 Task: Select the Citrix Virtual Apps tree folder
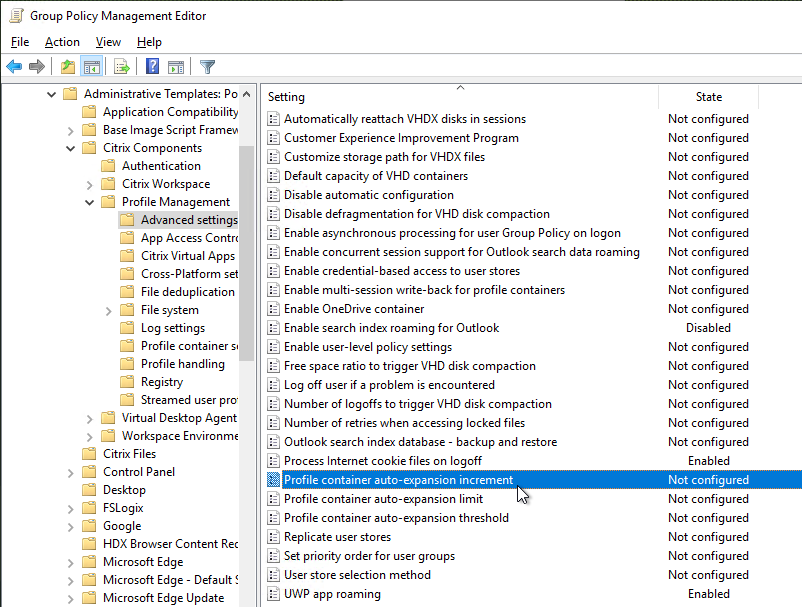[x=188, y=256]
